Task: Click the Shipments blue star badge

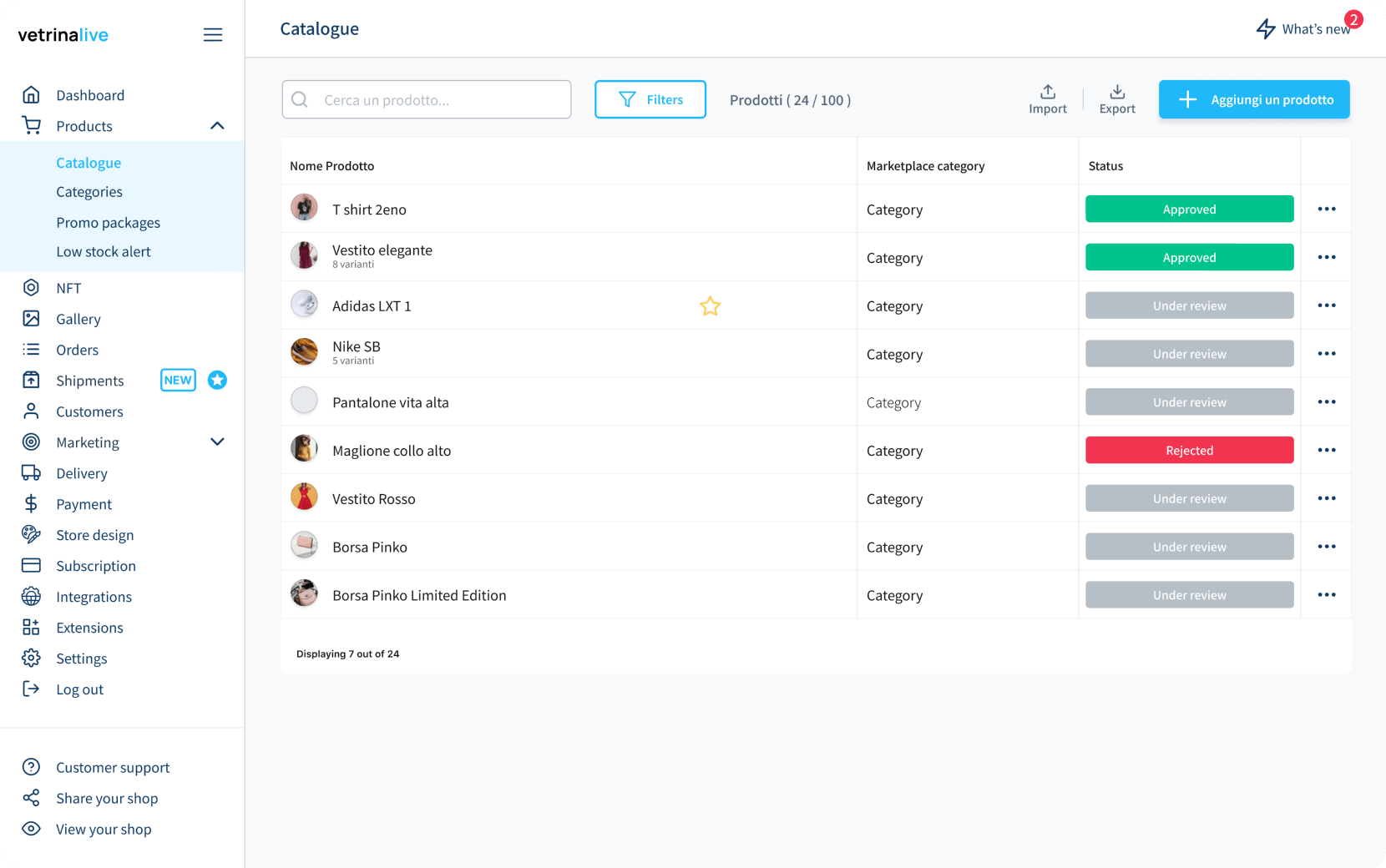Action: (x=217, y=381)
